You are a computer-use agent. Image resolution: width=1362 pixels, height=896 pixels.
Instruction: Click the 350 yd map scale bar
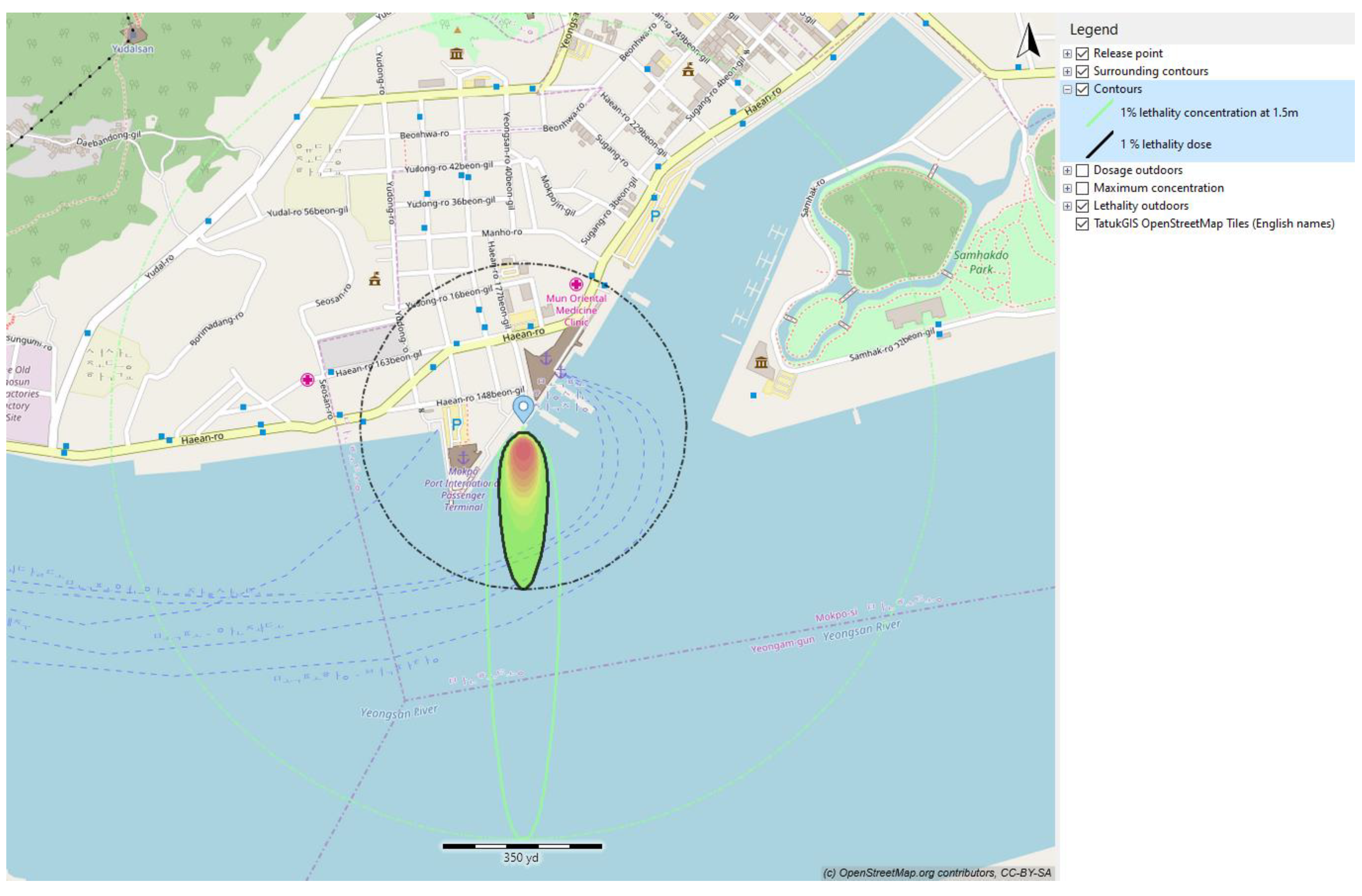click(522, 846)
